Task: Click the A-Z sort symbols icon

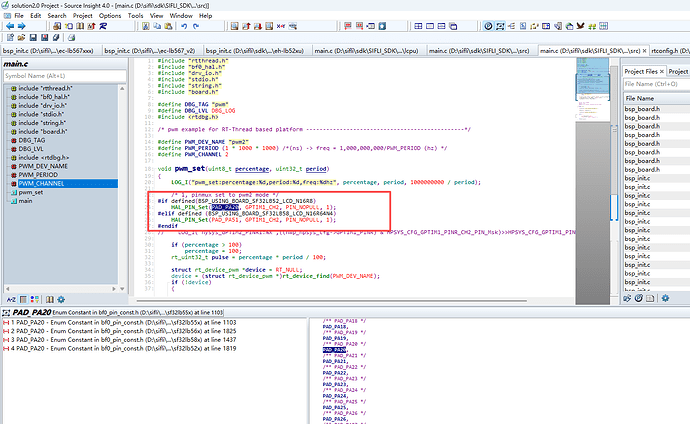Action: click(x=9, y=299)
